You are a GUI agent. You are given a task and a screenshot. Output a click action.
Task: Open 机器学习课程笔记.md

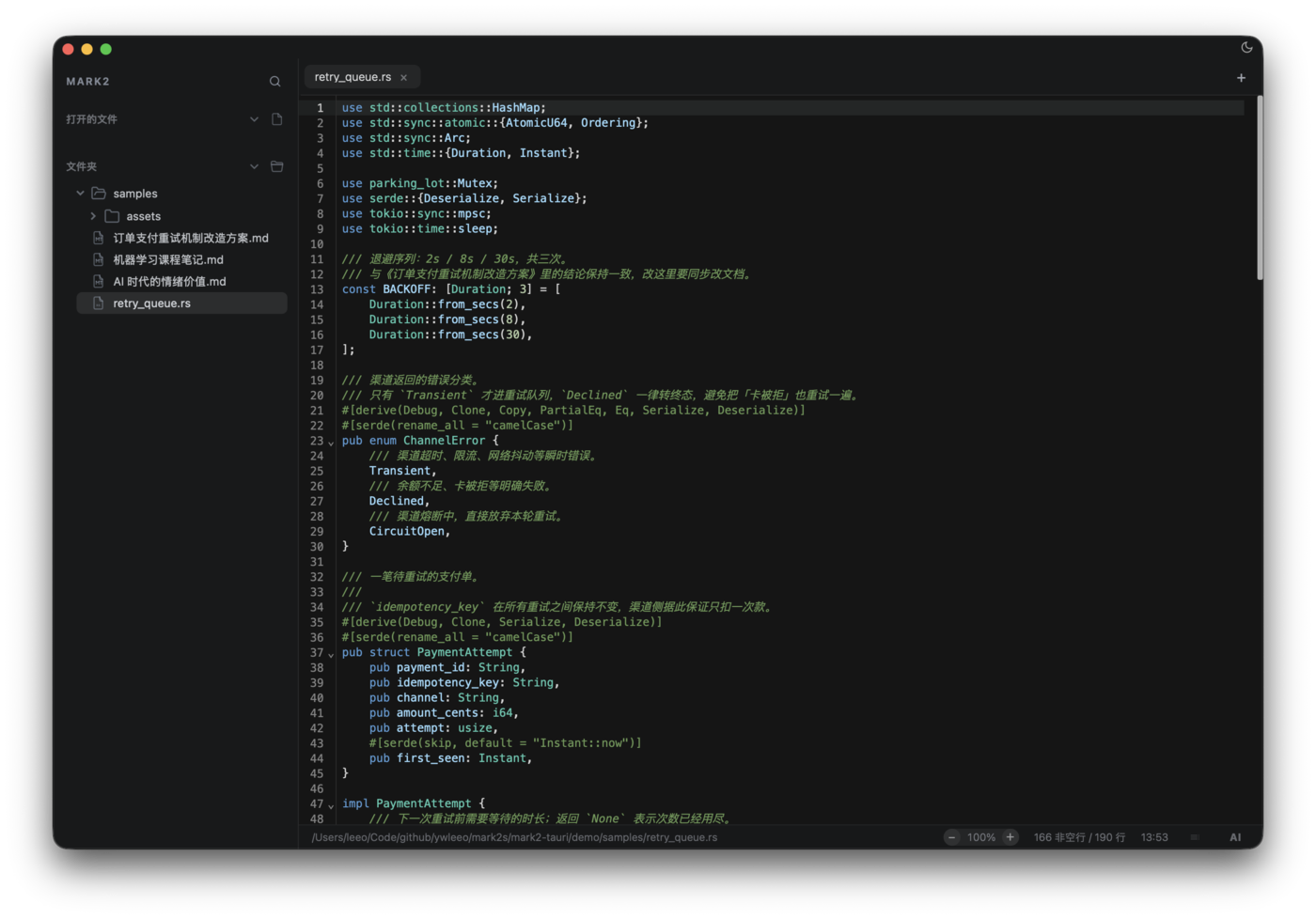(x=168, y=259)
